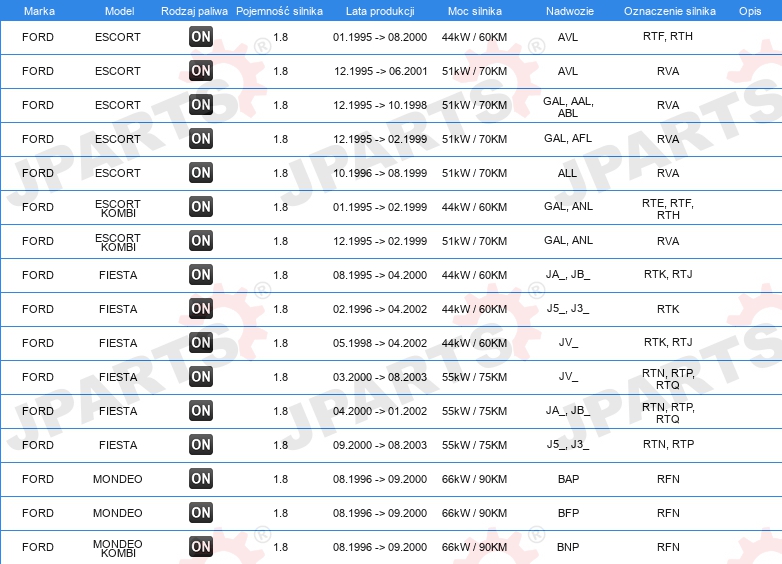Click the ON icon in the 10.1996 -> 08.1999 row
The image size is (782, 564).
coord(201,173)
